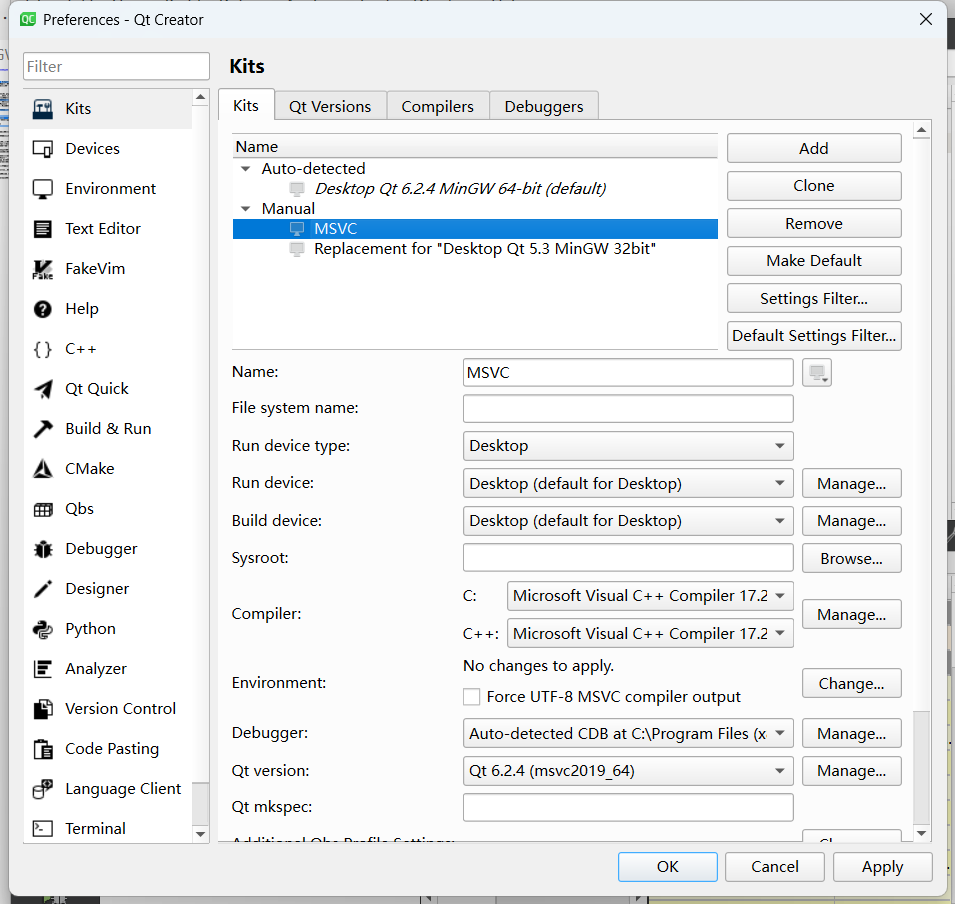Select the Qt Quick paper-plane icon
The image size is (955, 904).
coord(43,389)
